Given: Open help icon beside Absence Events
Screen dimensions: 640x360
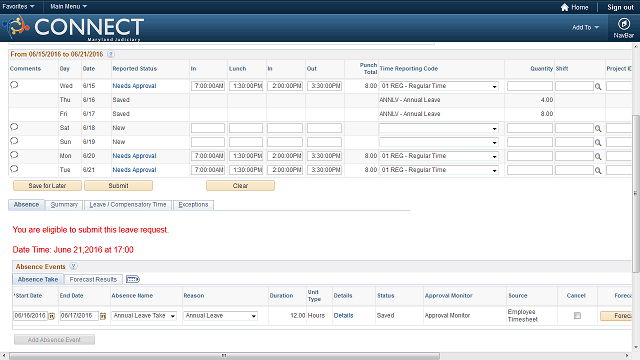Looking at the screenshot, I should 73,267.
